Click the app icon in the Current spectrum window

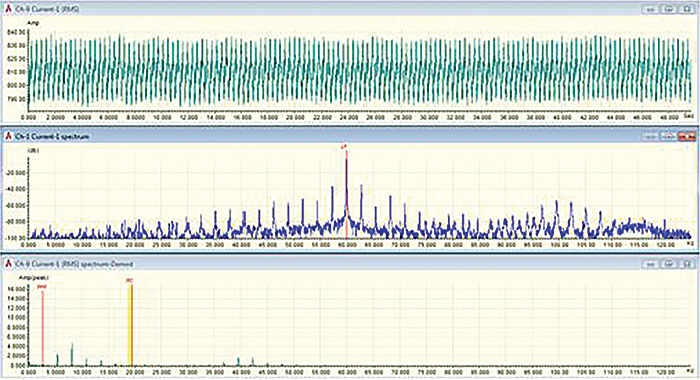[8, 136]
